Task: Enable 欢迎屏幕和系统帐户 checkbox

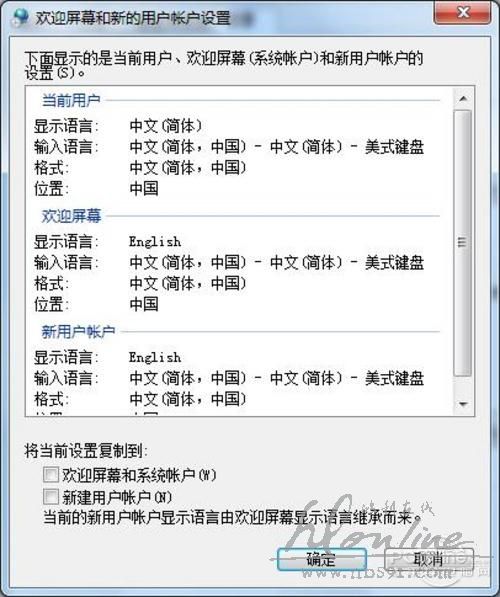Action: coord(51,475)
